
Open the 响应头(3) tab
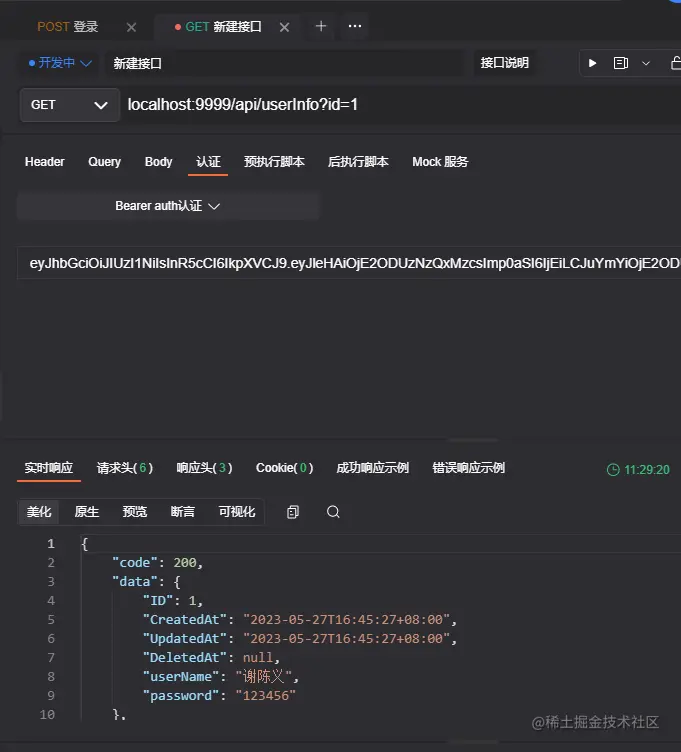click(204, 468)
